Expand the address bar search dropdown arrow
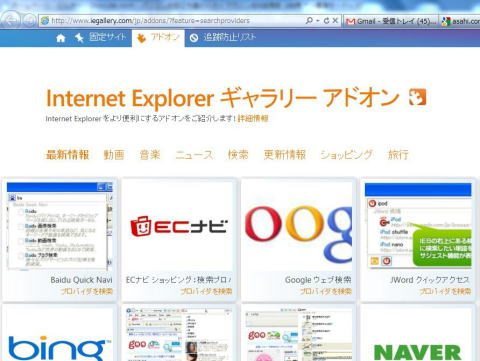This screenshot has height=361, width=480. [x=318, y=21]
